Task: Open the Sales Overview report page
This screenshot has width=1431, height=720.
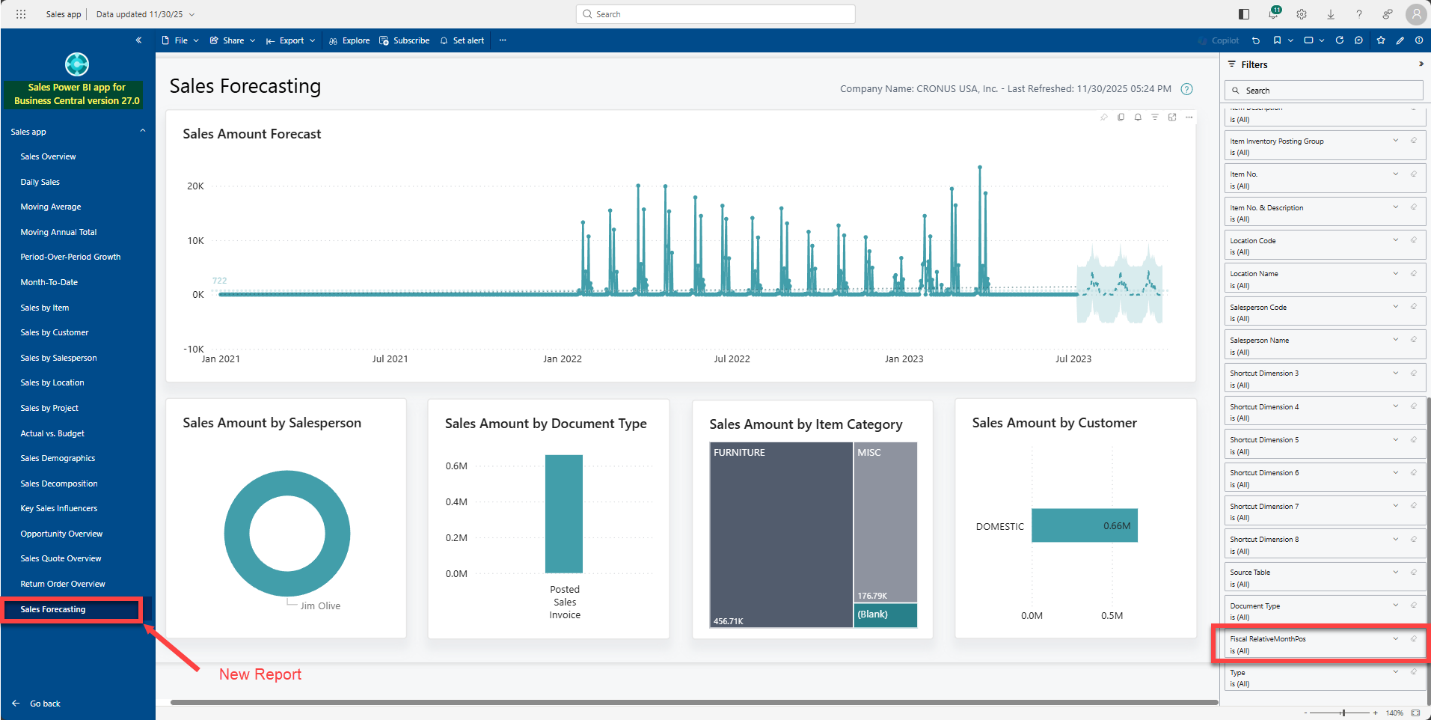Action: [x=48, y=156]
